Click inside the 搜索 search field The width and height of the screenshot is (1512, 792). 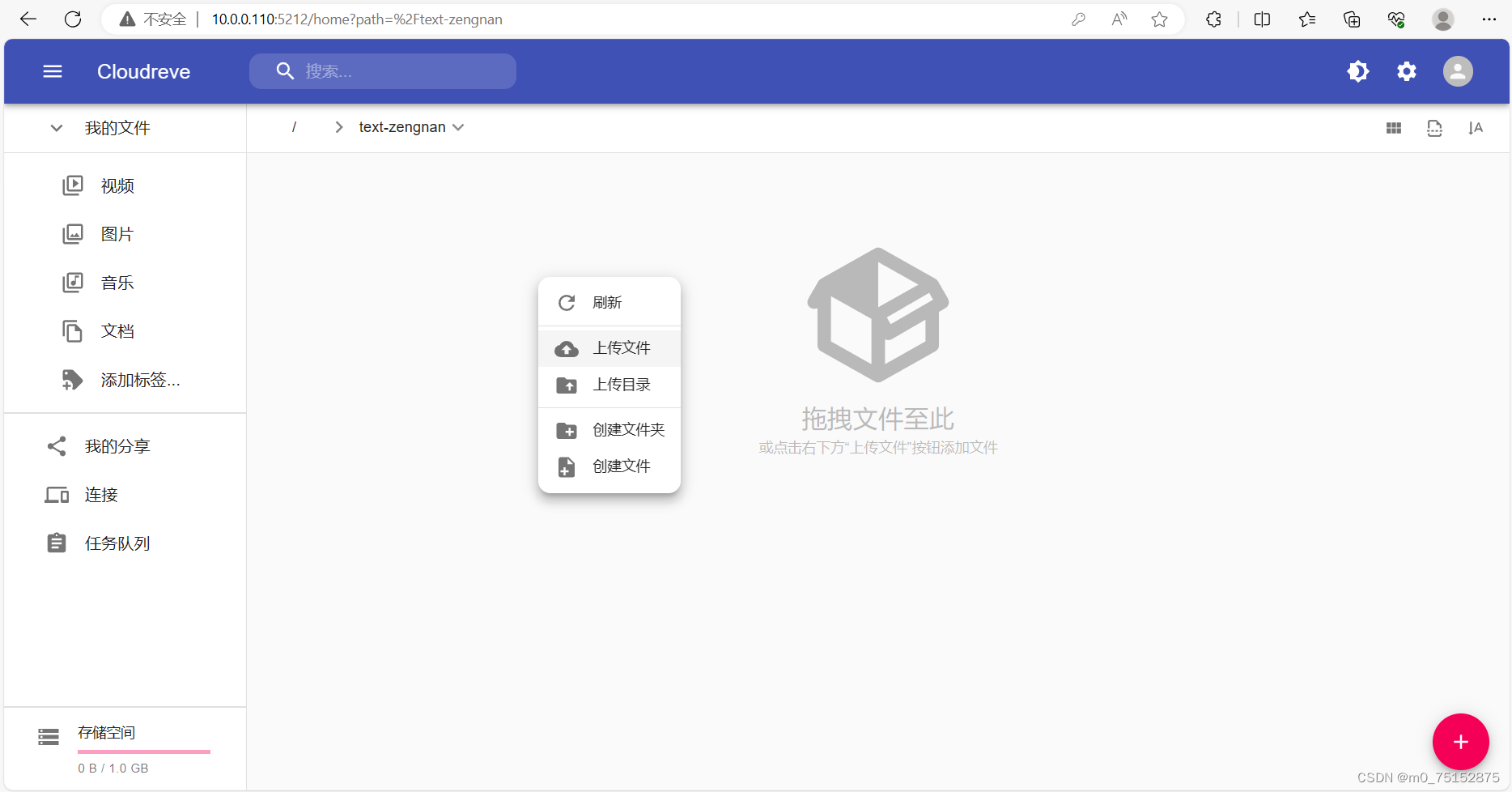pyautogui.click(x=383, y=71)
